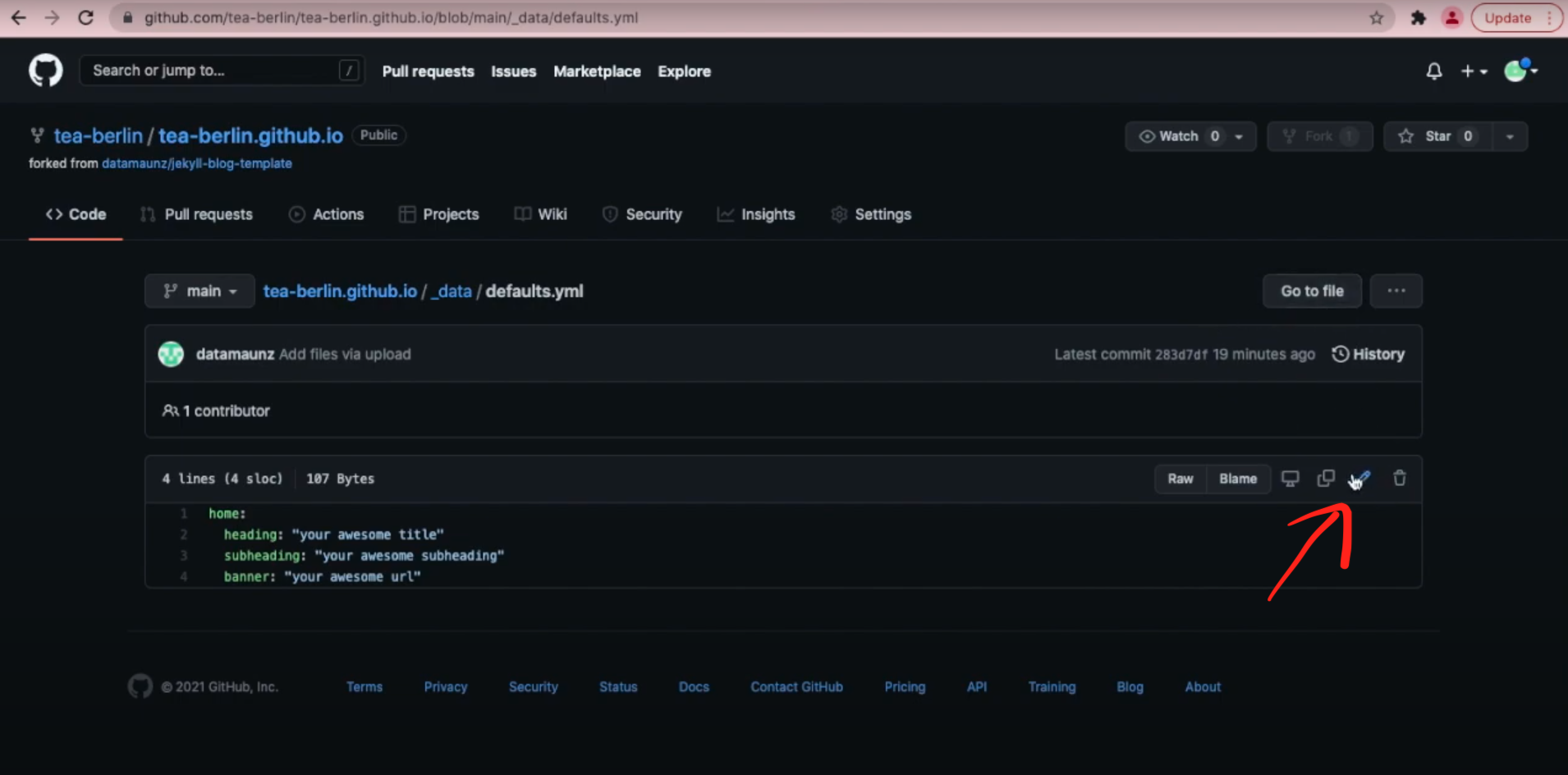Open the datamaunz commit author avatar
Image resolution: width=1568 pixels, height=775 pixels.
[171, 354]
